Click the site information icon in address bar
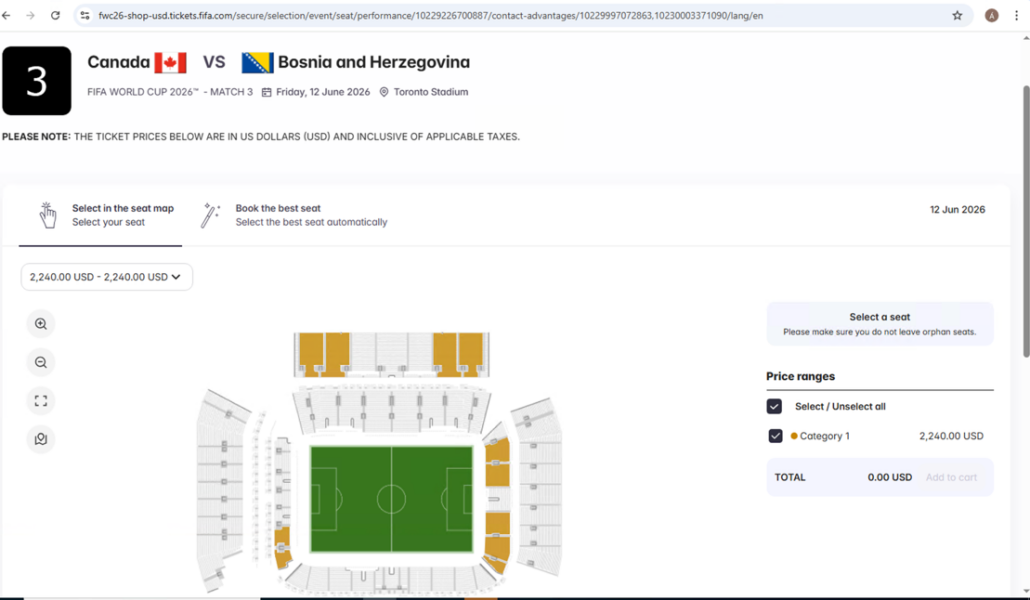 pyautogui.click(x=85, y=15)
